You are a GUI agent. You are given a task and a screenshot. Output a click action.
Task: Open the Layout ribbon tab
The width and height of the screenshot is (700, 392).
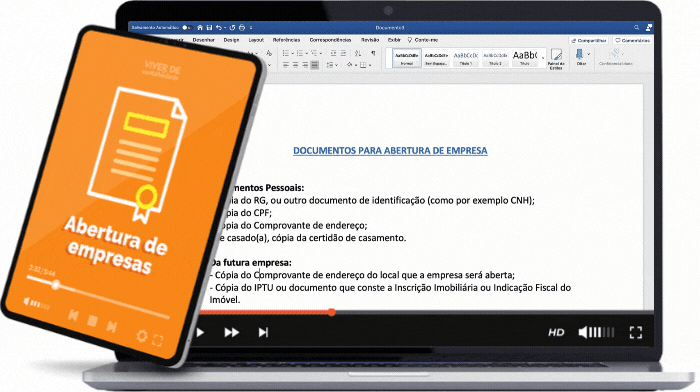[x=256, y=40]
